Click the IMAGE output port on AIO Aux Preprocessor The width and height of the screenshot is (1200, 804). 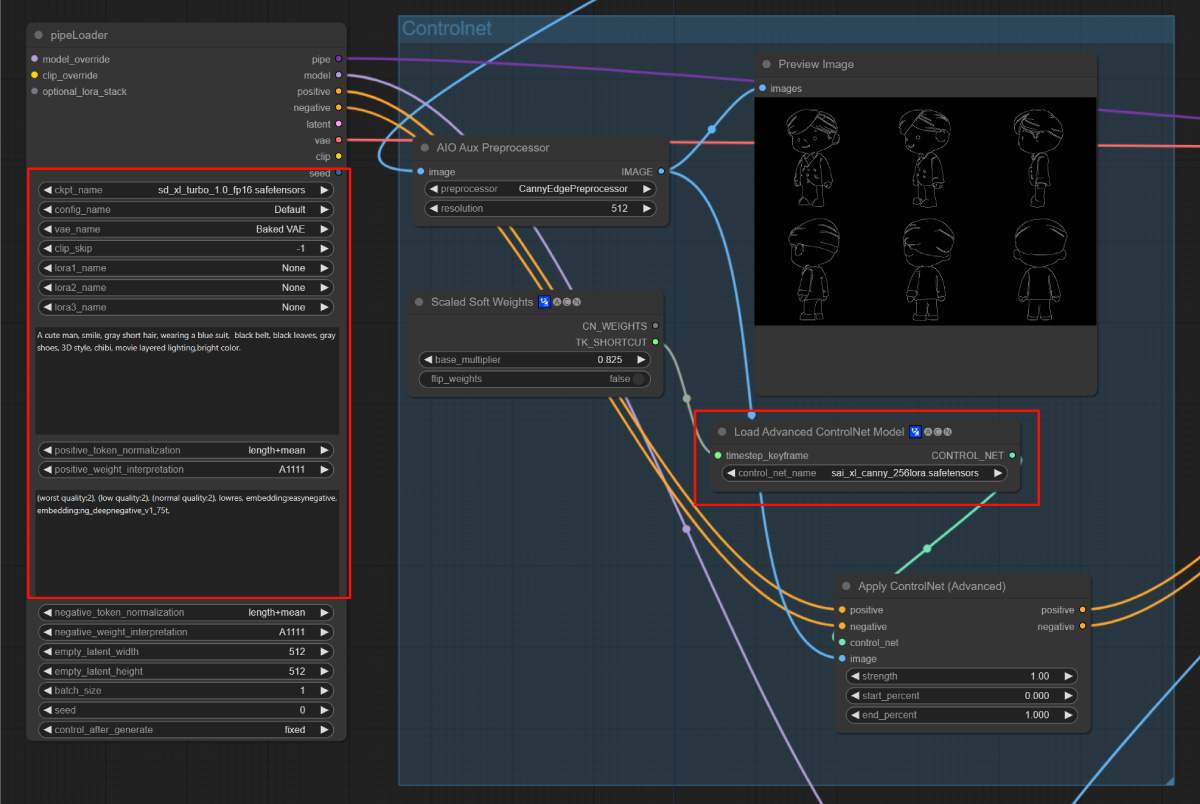[x=662, y=172]
